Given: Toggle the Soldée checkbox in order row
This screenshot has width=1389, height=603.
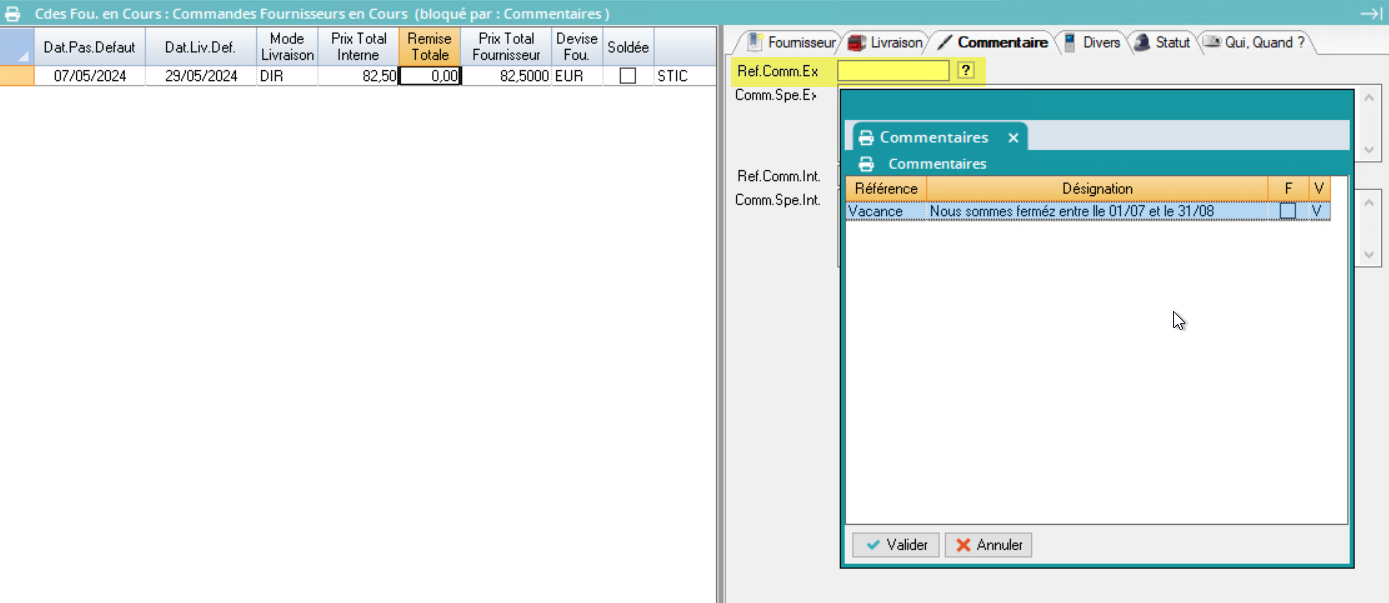Looking at the screenshot, I should 628,76.
